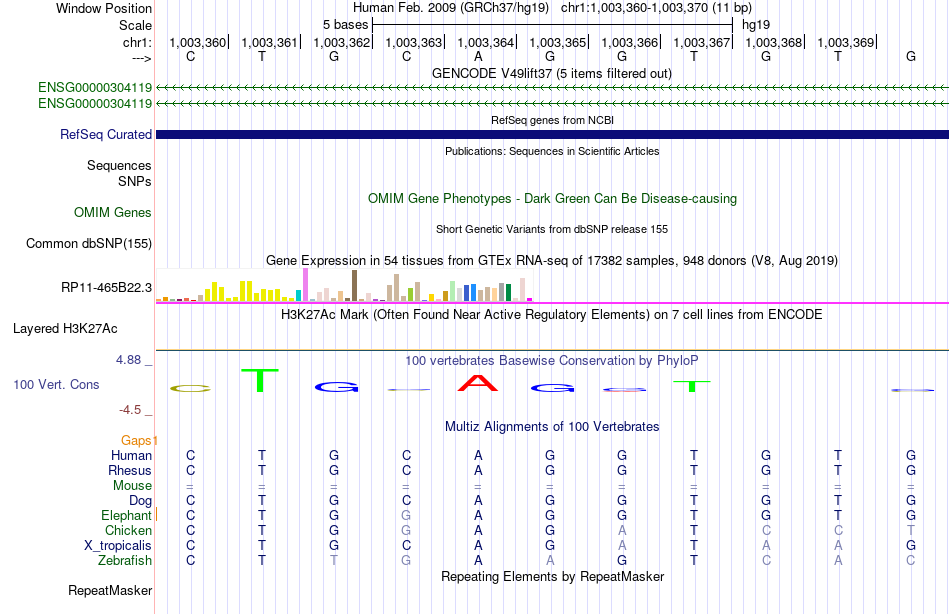Click the RepeatMasker track label
The width and height of the screenshot is (950, 614).
(110, 590)
